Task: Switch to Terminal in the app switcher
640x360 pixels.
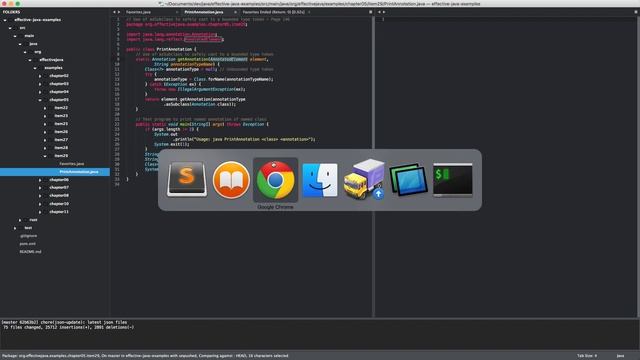Action: 453,180
